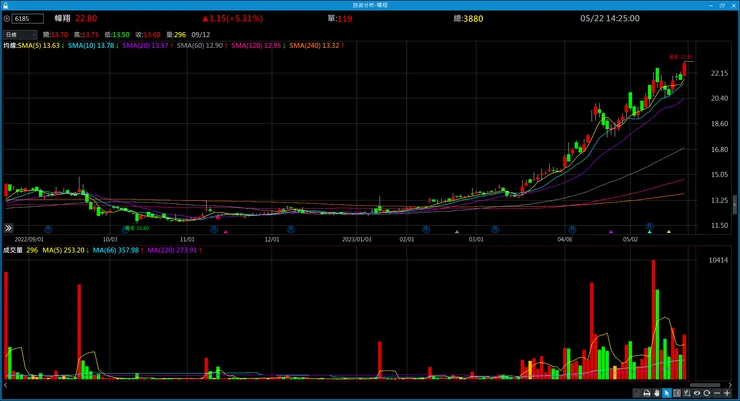Screen dimensions: 740x401
Task: Click the SMA(5) 13.63 indicator label
Action: click(x=41, y=46)
